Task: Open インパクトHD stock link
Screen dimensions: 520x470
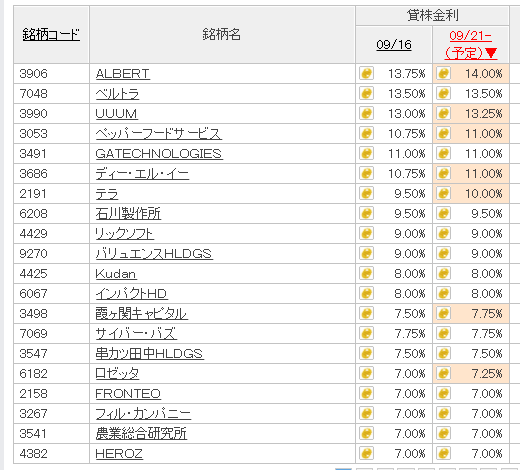Action: coord(131,294)
